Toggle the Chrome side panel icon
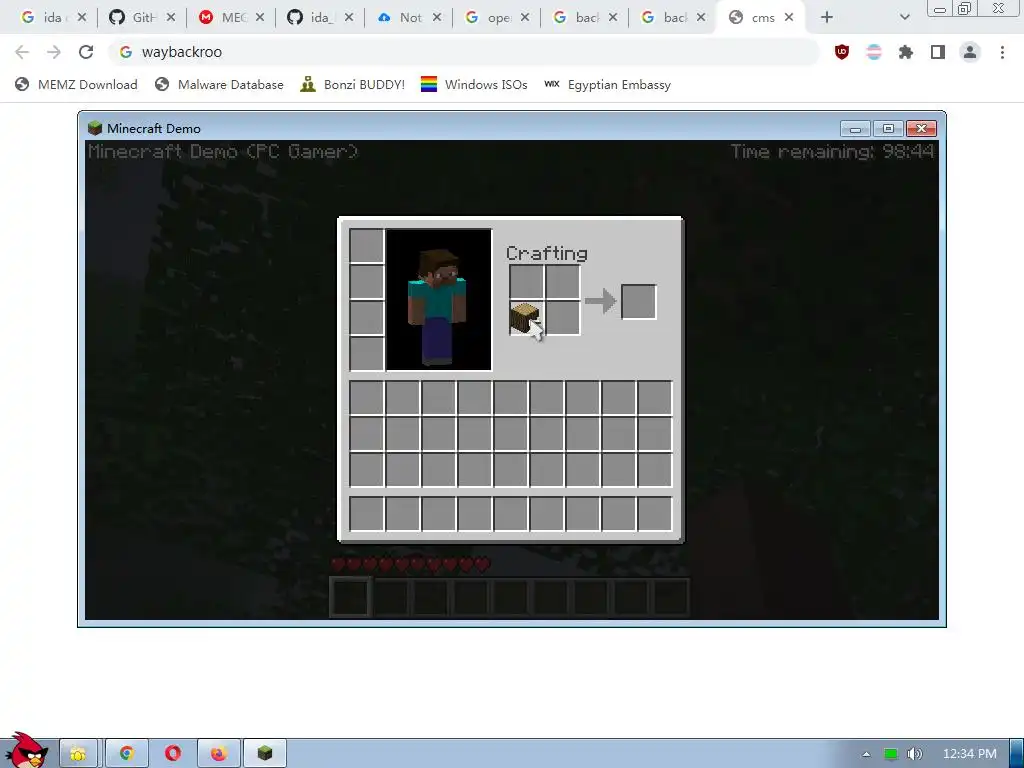This screenshot has height=768, width=1024. click(x=938, y=52)
